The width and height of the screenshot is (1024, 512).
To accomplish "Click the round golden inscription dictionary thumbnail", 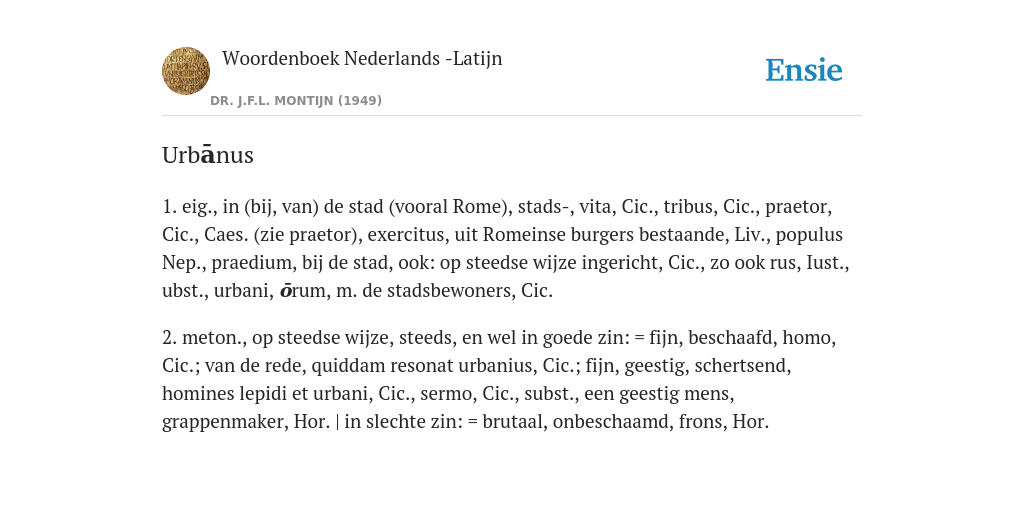I will (186, 71).
